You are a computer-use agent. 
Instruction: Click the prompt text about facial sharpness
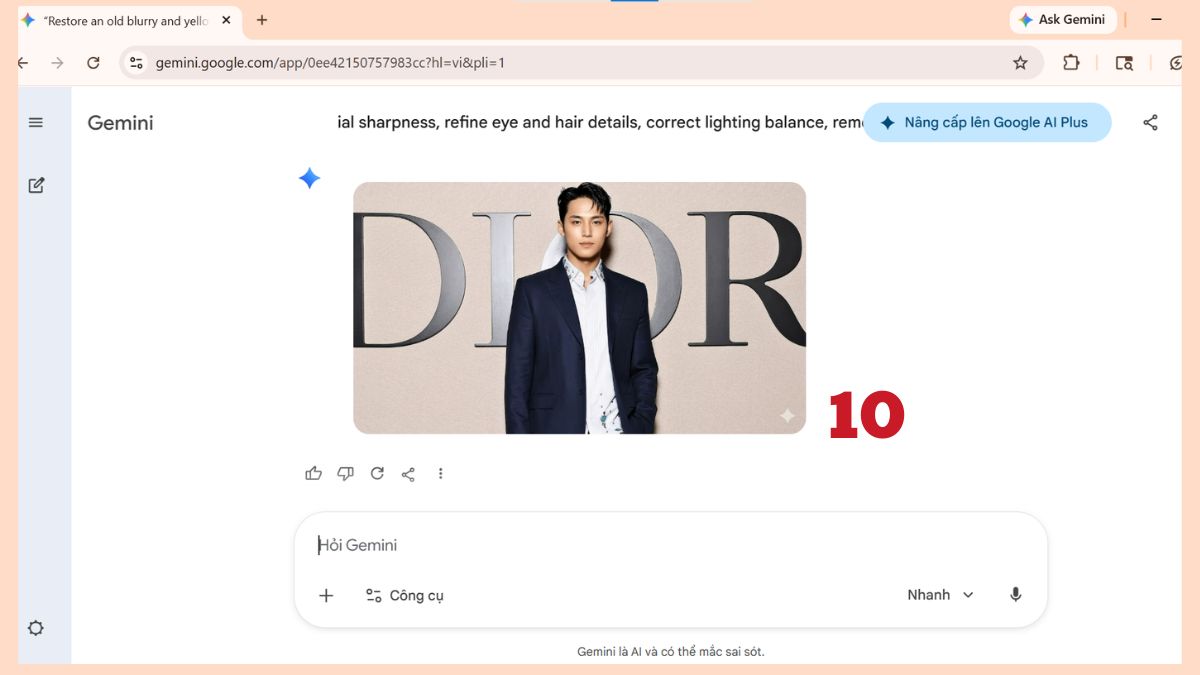coord(600,122)
